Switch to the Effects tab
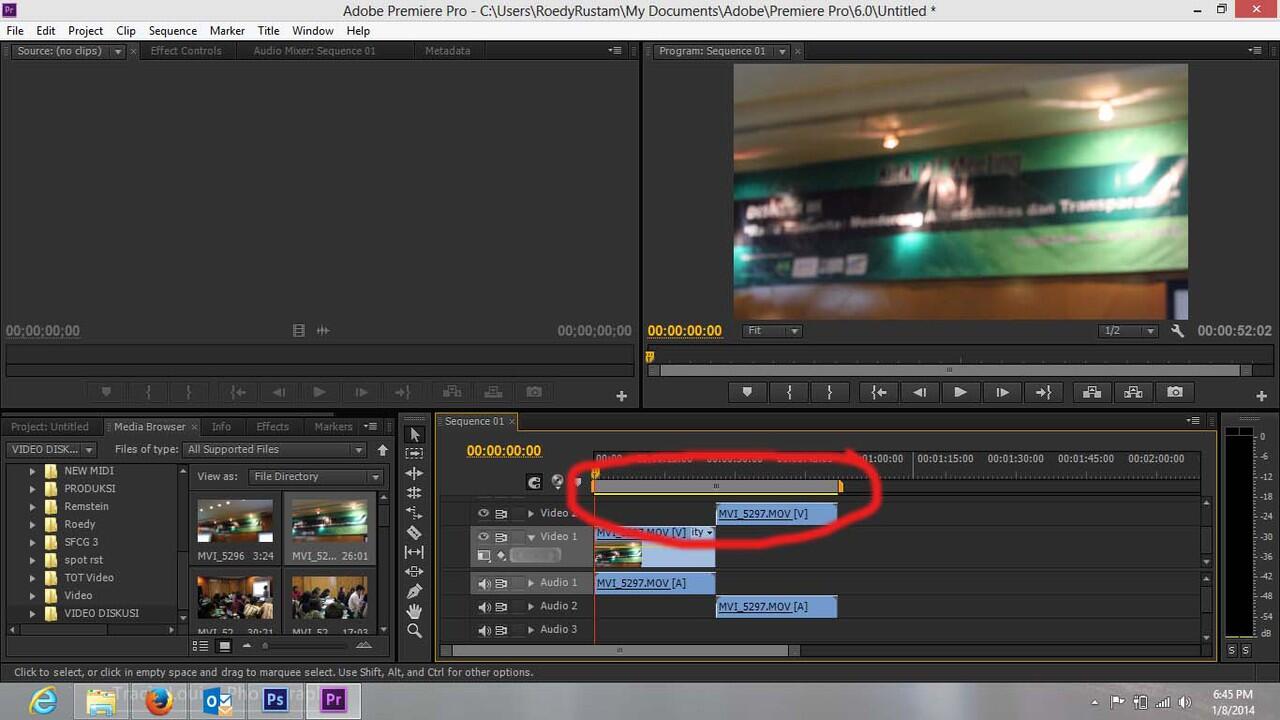 pyautogui.click(x=272, y=427)
